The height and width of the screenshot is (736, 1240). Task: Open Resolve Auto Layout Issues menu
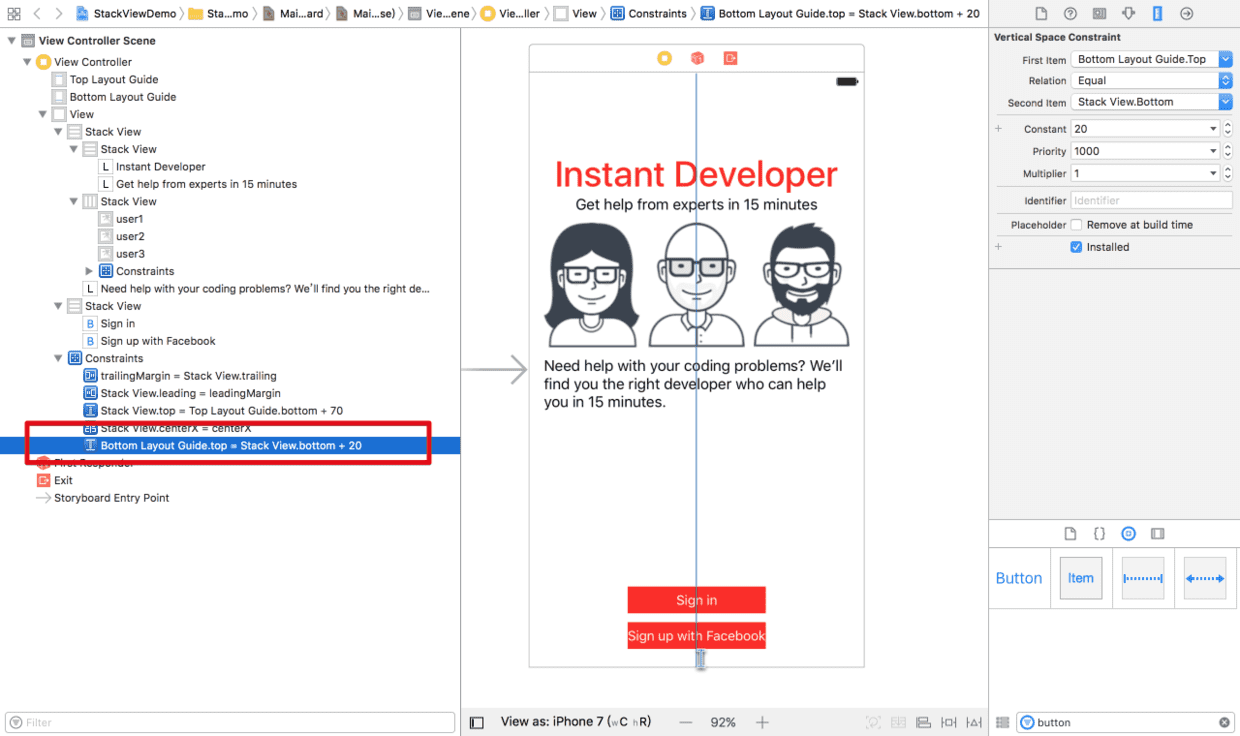973,722
